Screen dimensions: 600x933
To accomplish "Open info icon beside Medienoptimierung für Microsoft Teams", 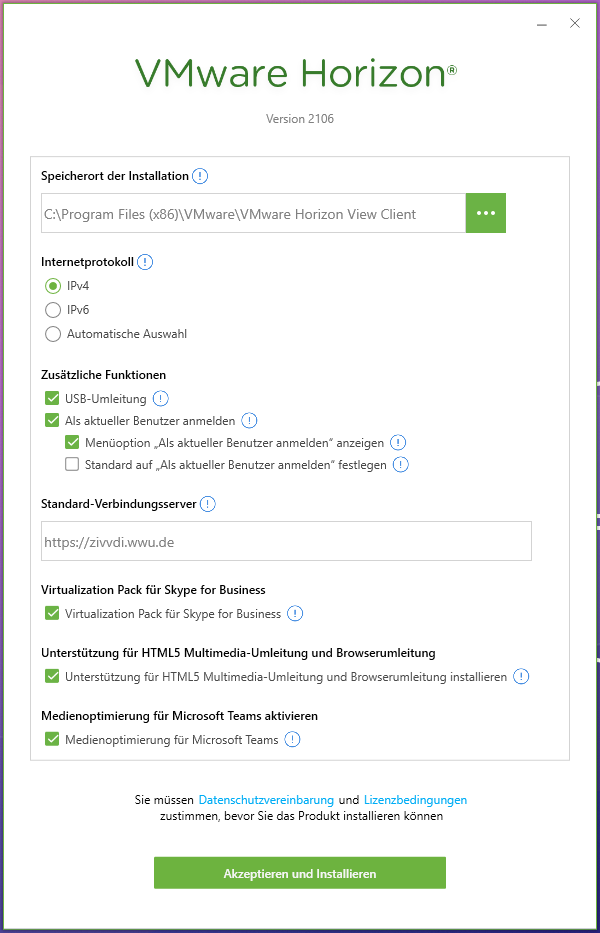I will coord(292,740).
